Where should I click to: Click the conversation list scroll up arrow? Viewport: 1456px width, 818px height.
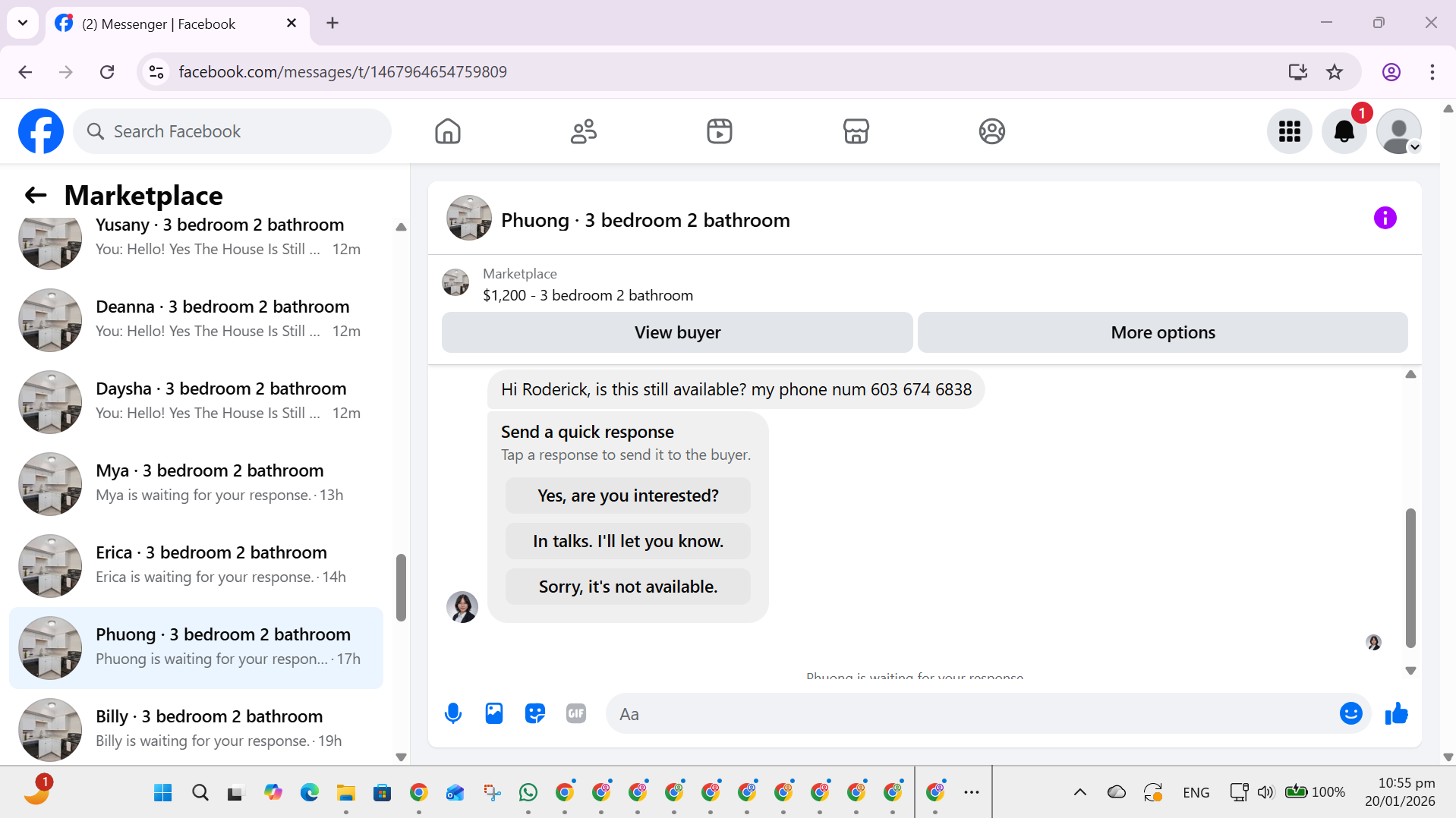(x=401, y=227)
